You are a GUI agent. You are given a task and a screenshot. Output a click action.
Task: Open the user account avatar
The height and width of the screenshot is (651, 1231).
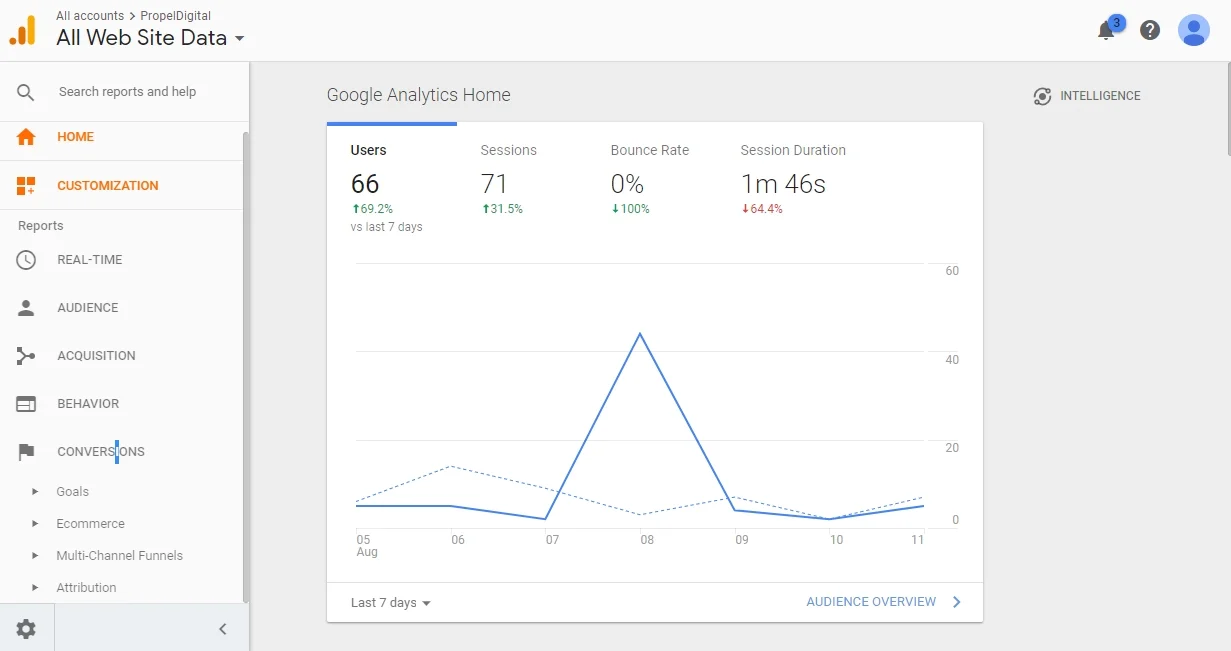1194,30
